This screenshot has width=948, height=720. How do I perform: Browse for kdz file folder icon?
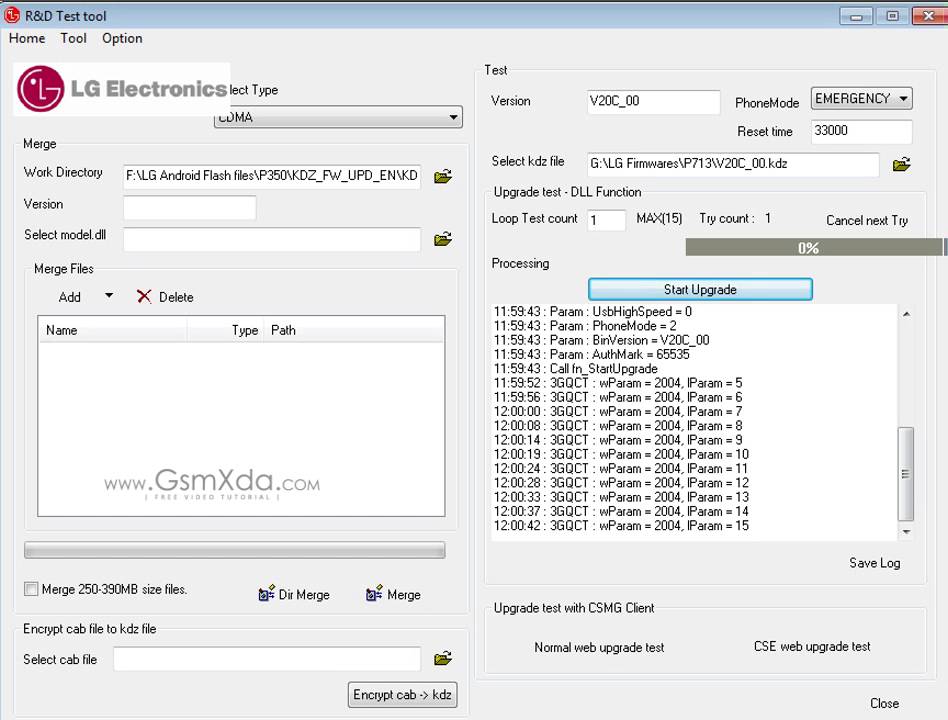(x=901, y=164)
